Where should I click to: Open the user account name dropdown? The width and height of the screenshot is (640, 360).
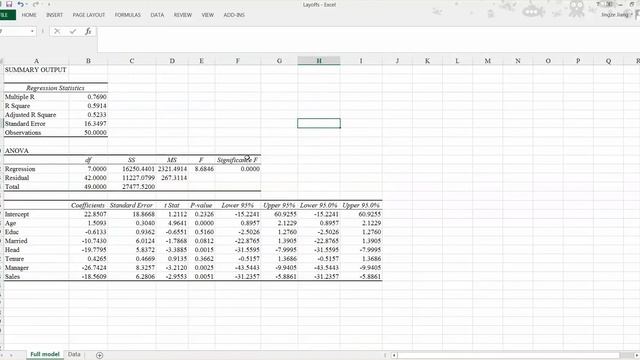pos(616,15)
